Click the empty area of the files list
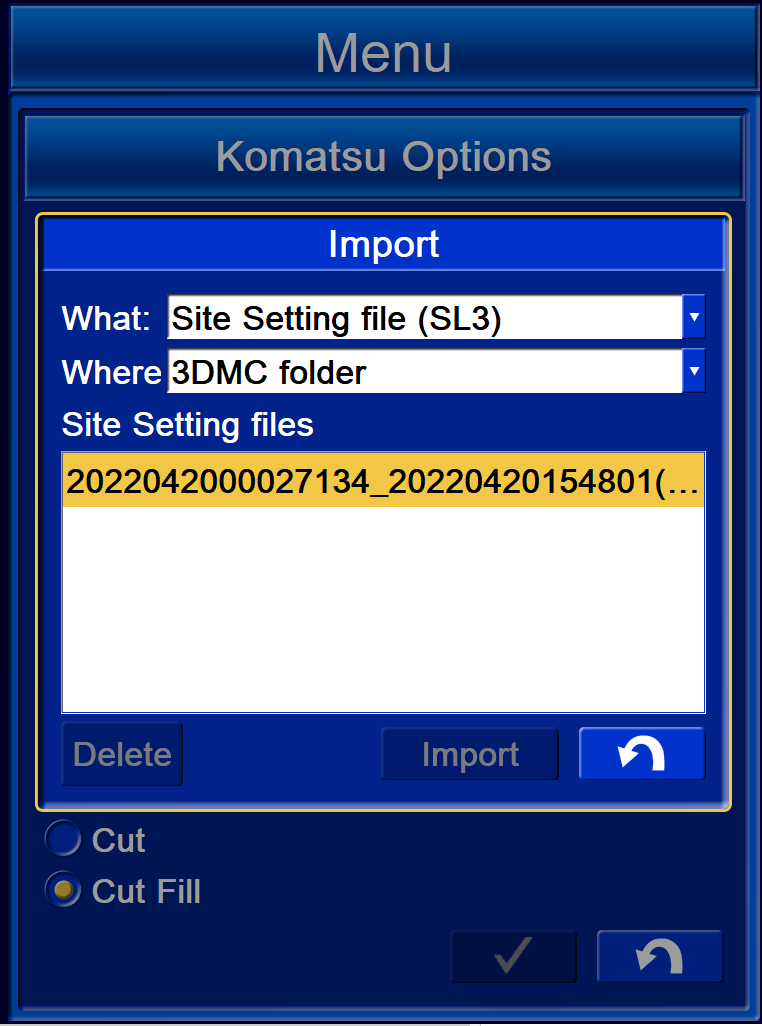Image resolution: width=762 pixels, height=1026 pixels. pos(383,609)
